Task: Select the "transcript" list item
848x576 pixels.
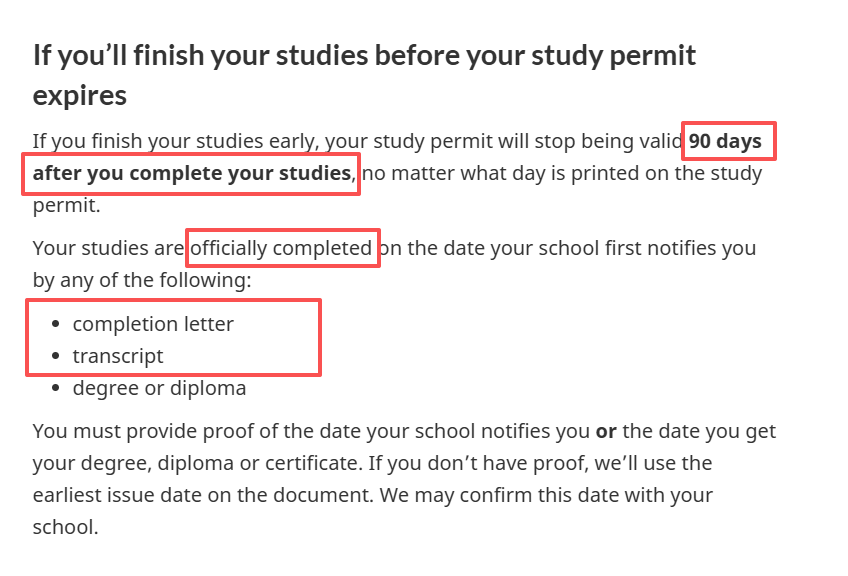Action: [x=117, y=356]
